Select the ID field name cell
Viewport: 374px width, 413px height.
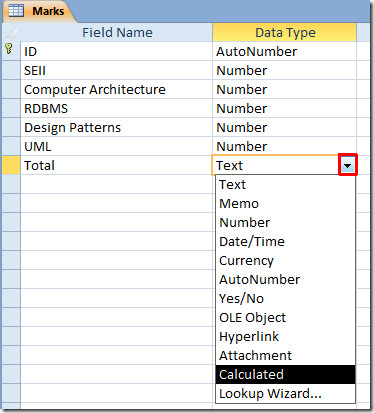coord(116,51)
